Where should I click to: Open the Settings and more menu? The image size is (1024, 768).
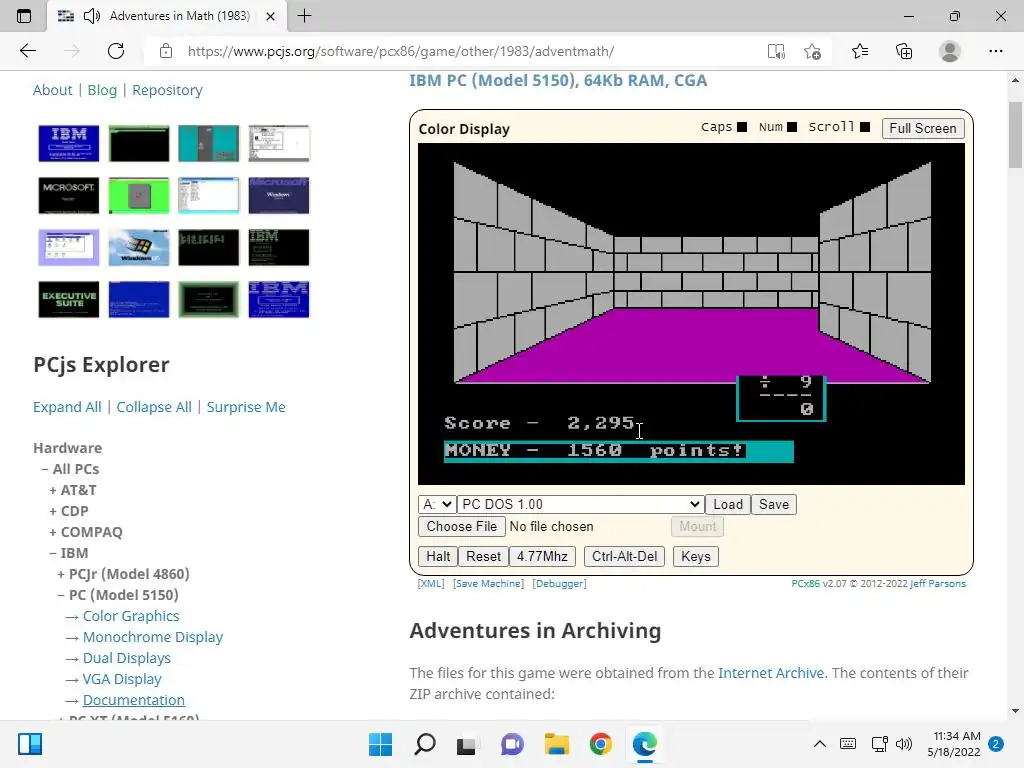pos(995,51)
